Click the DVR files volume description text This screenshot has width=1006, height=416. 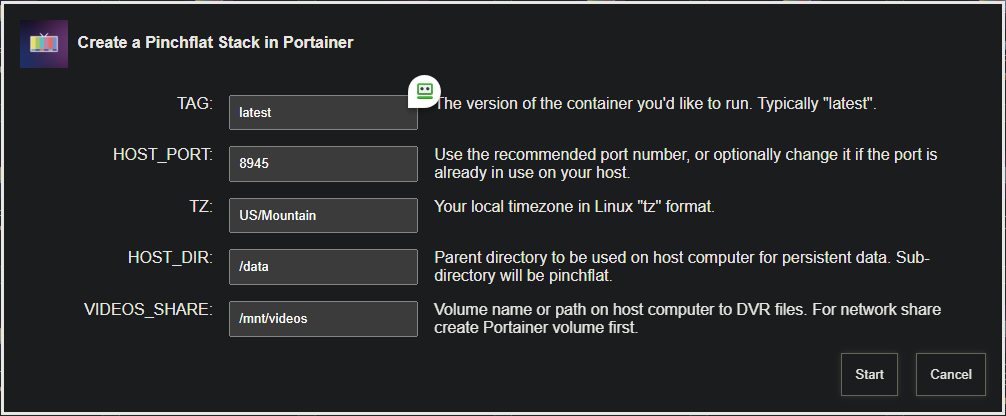pos(687,318)
